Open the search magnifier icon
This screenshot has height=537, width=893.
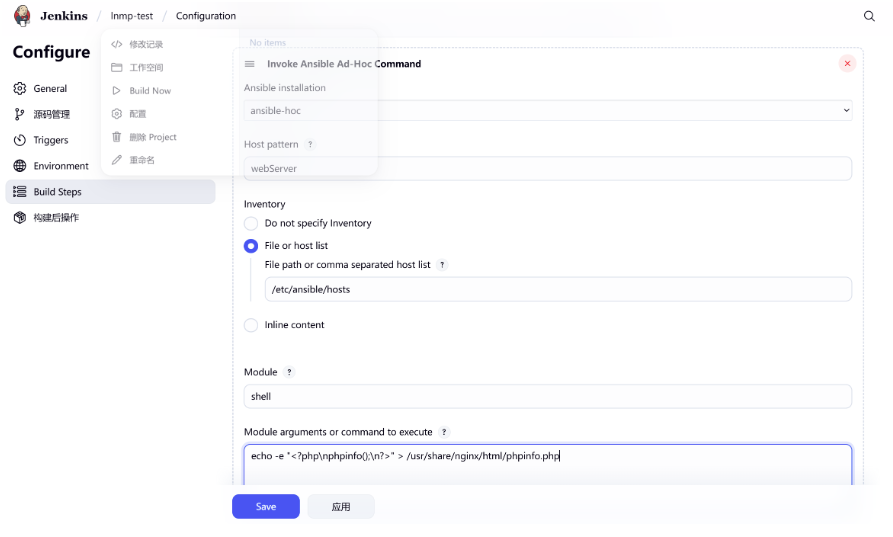(869, 16)
